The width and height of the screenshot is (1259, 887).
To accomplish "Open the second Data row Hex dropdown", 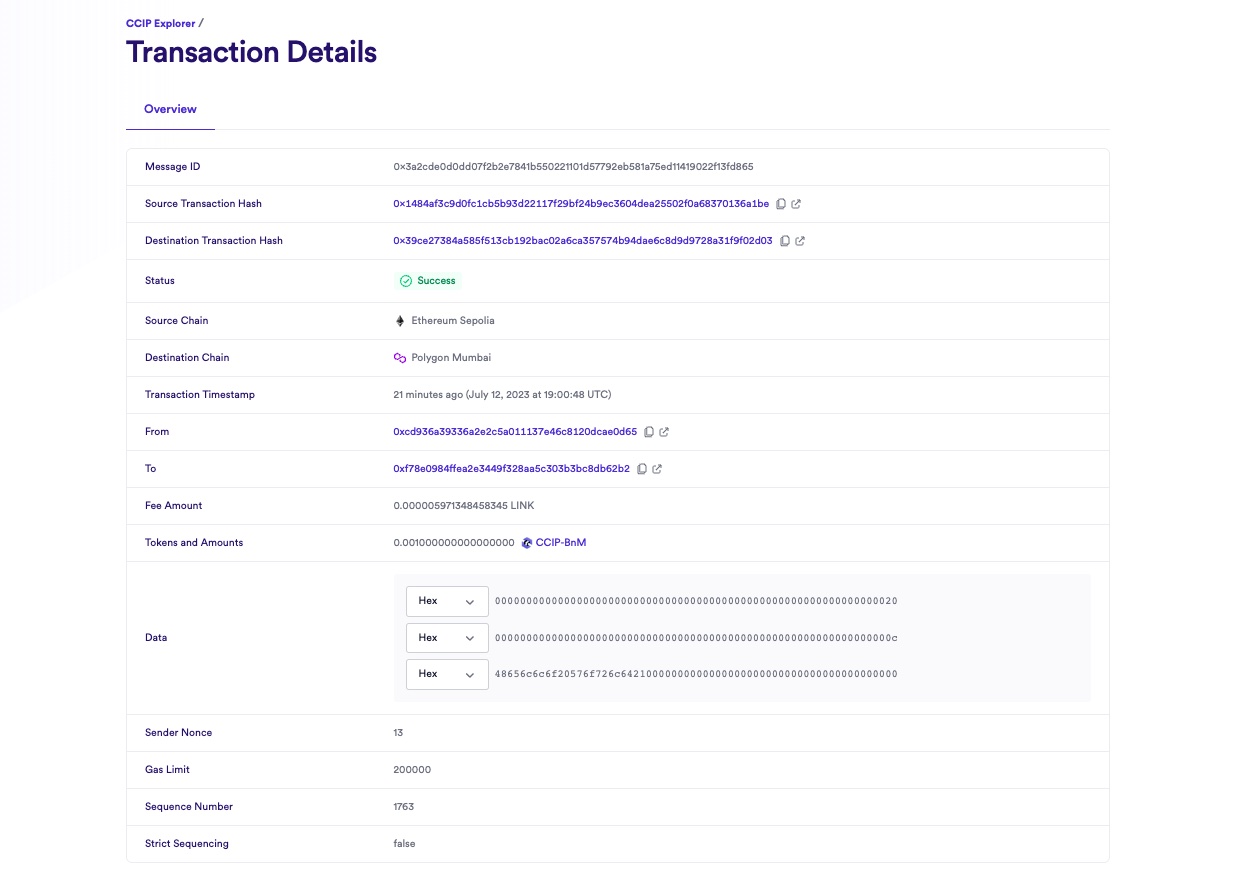I will (x=447, y=638).
